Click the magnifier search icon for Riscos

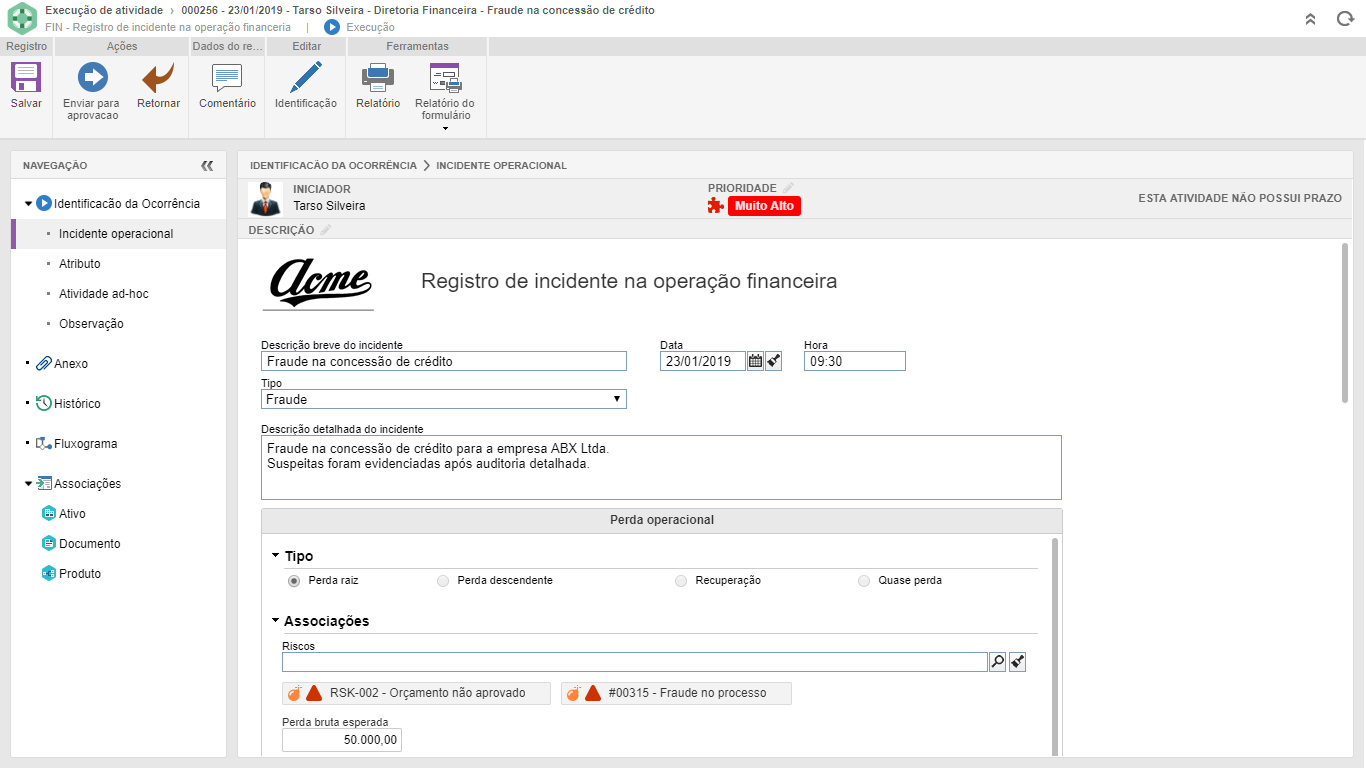(997, 662)
